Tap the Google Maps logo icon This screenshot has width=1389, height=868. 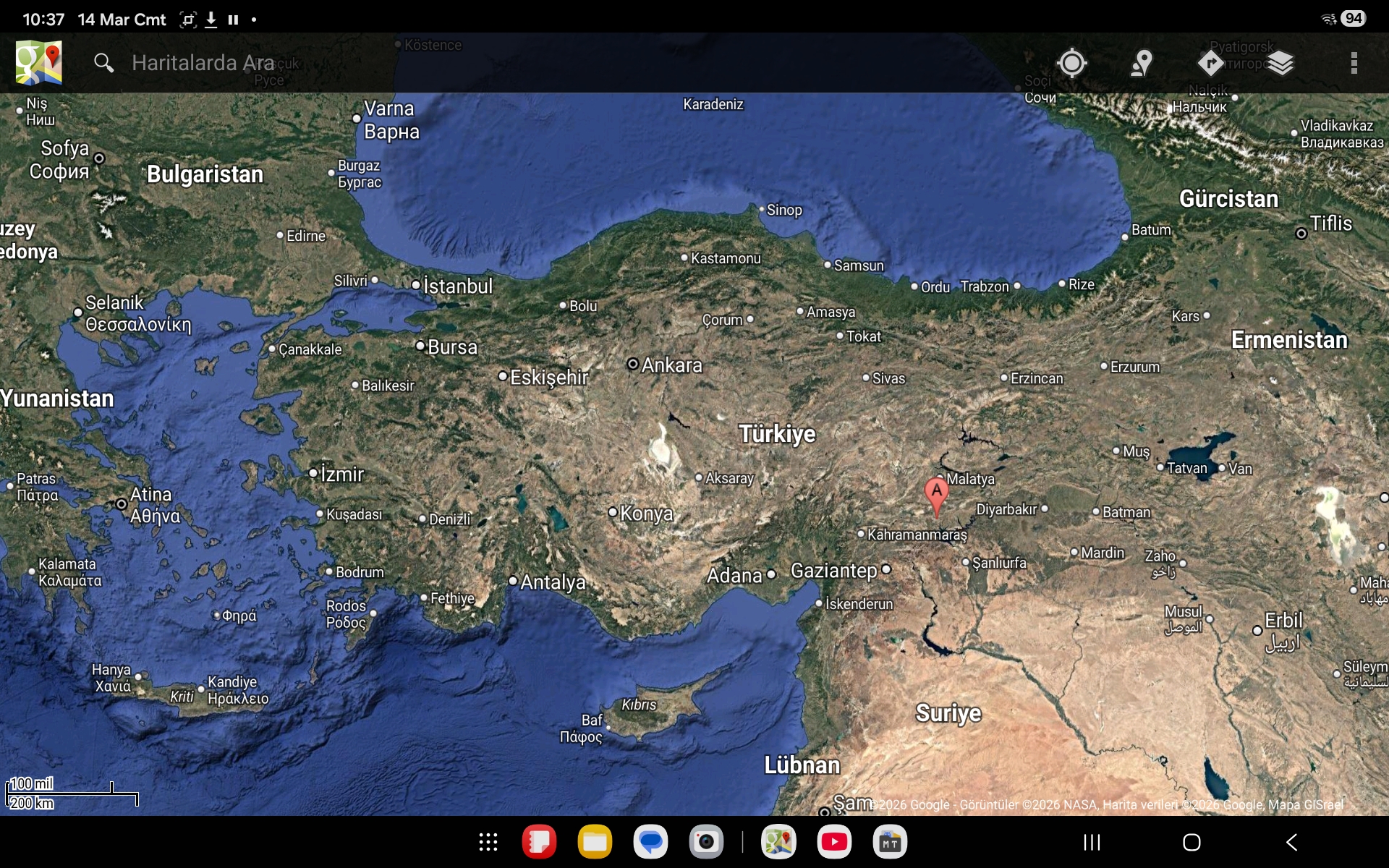click(x=39, y=63)
